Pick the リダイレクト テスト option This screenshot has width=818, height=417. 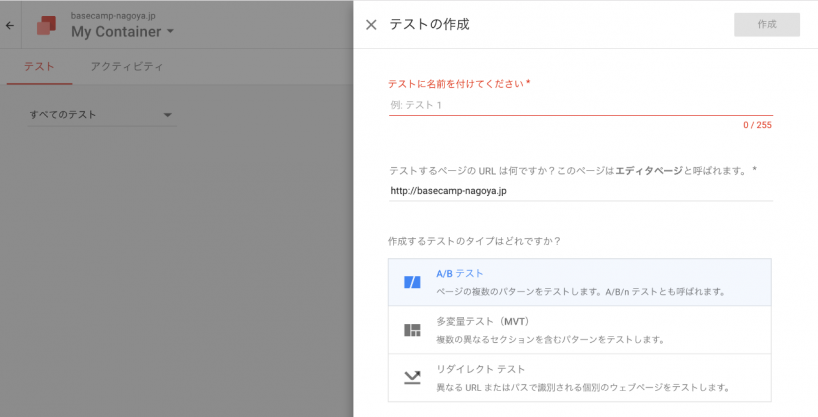(580, 377)
